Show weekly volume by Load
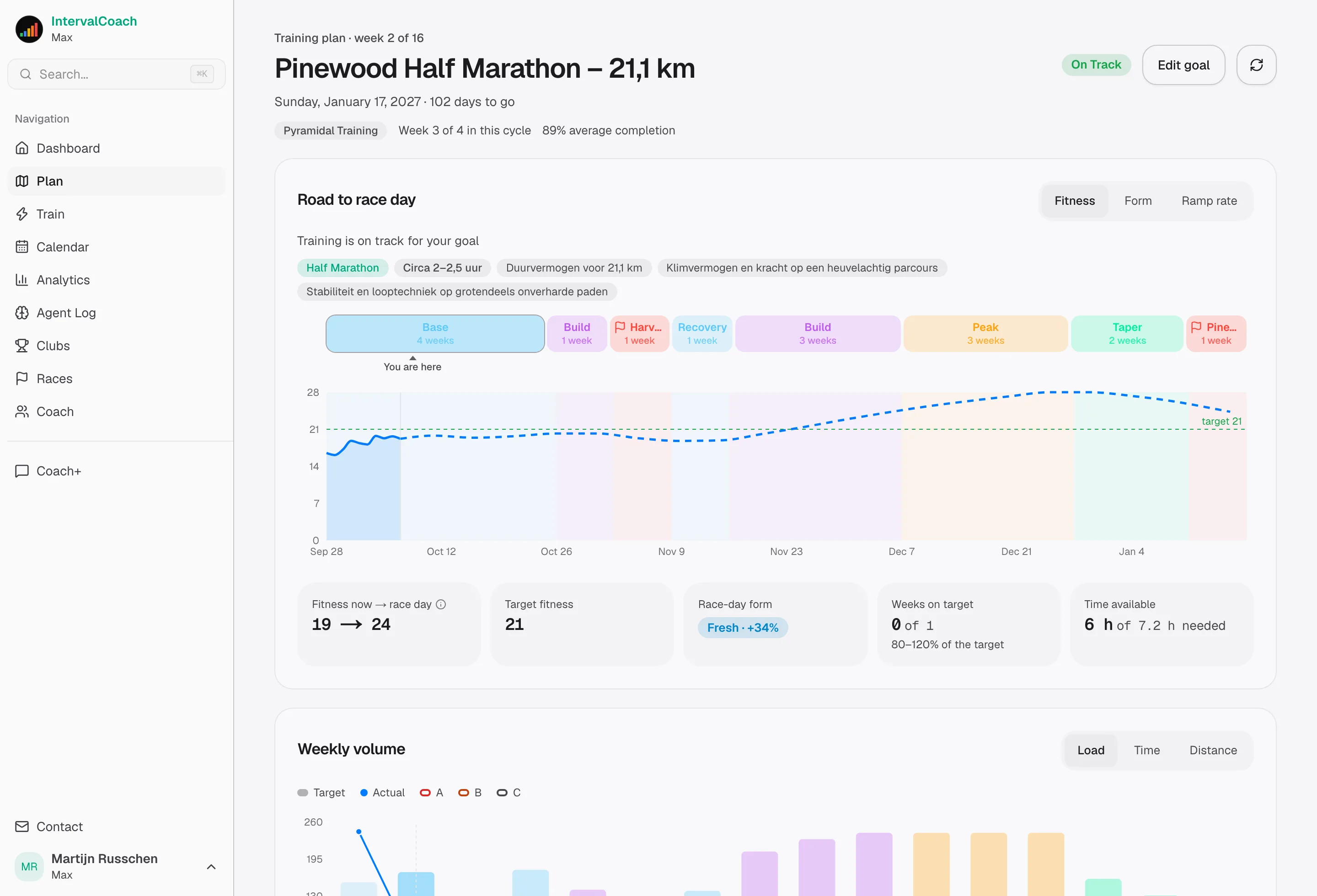Screen dimensions: 1317x896 [x=1090, y=751]
